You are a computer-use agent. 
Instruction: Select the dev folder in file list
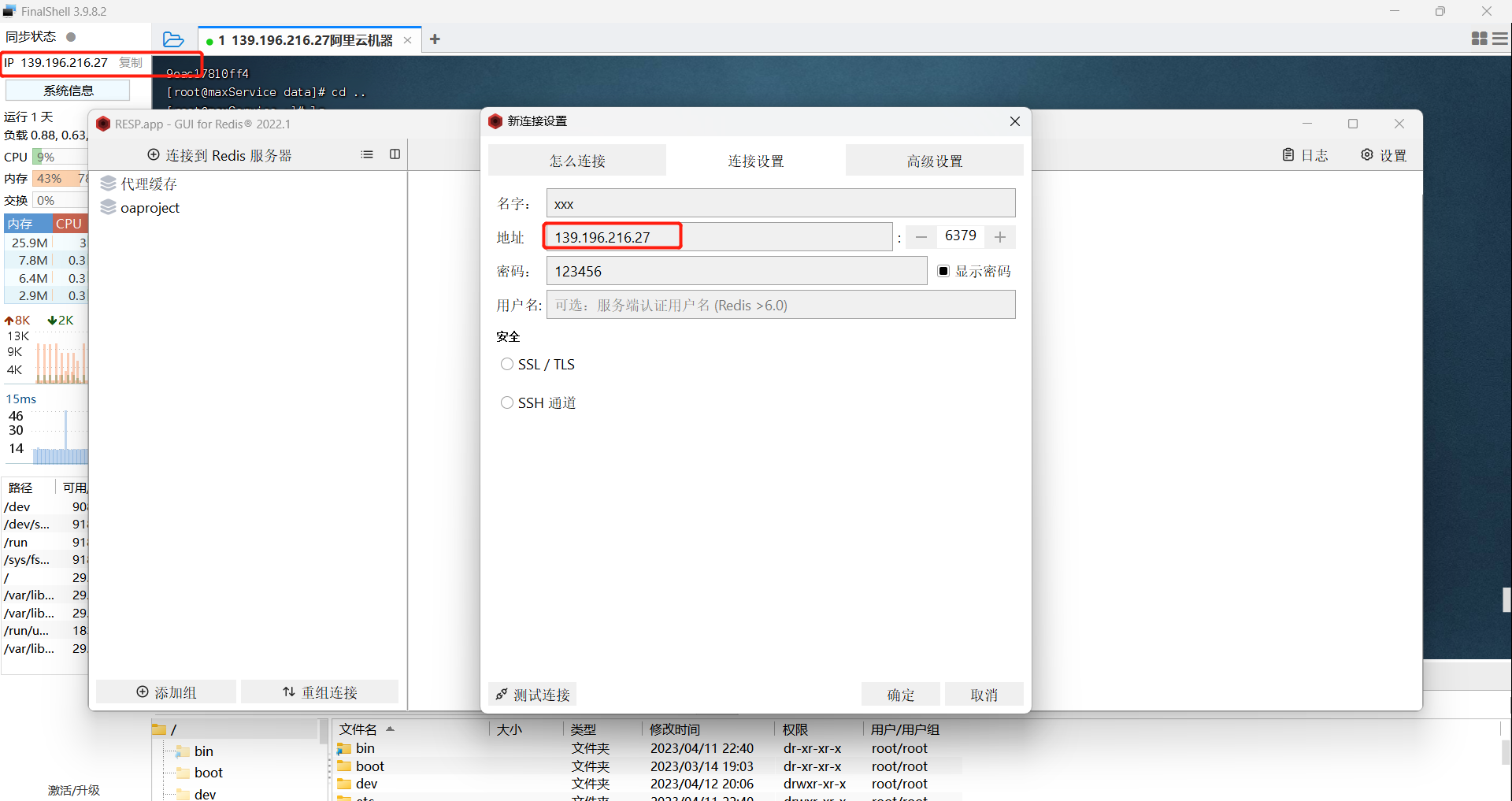(x=367, y=784)
